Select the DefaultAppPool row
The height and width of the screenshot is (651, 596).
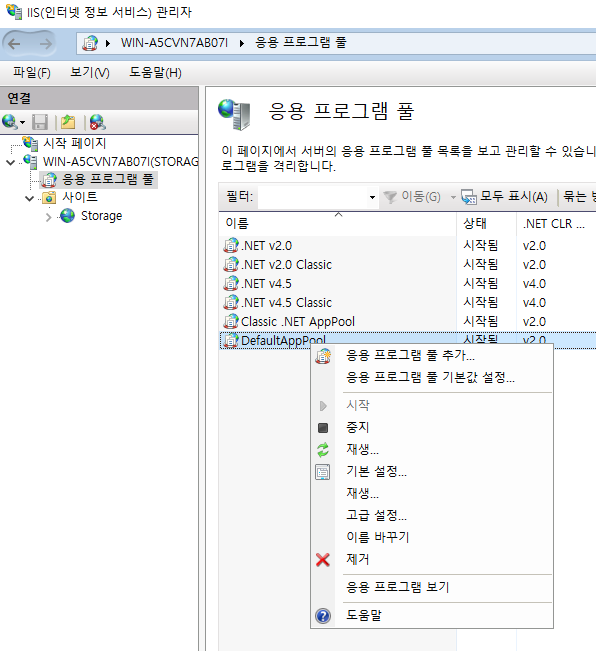[x=408, y=340]
